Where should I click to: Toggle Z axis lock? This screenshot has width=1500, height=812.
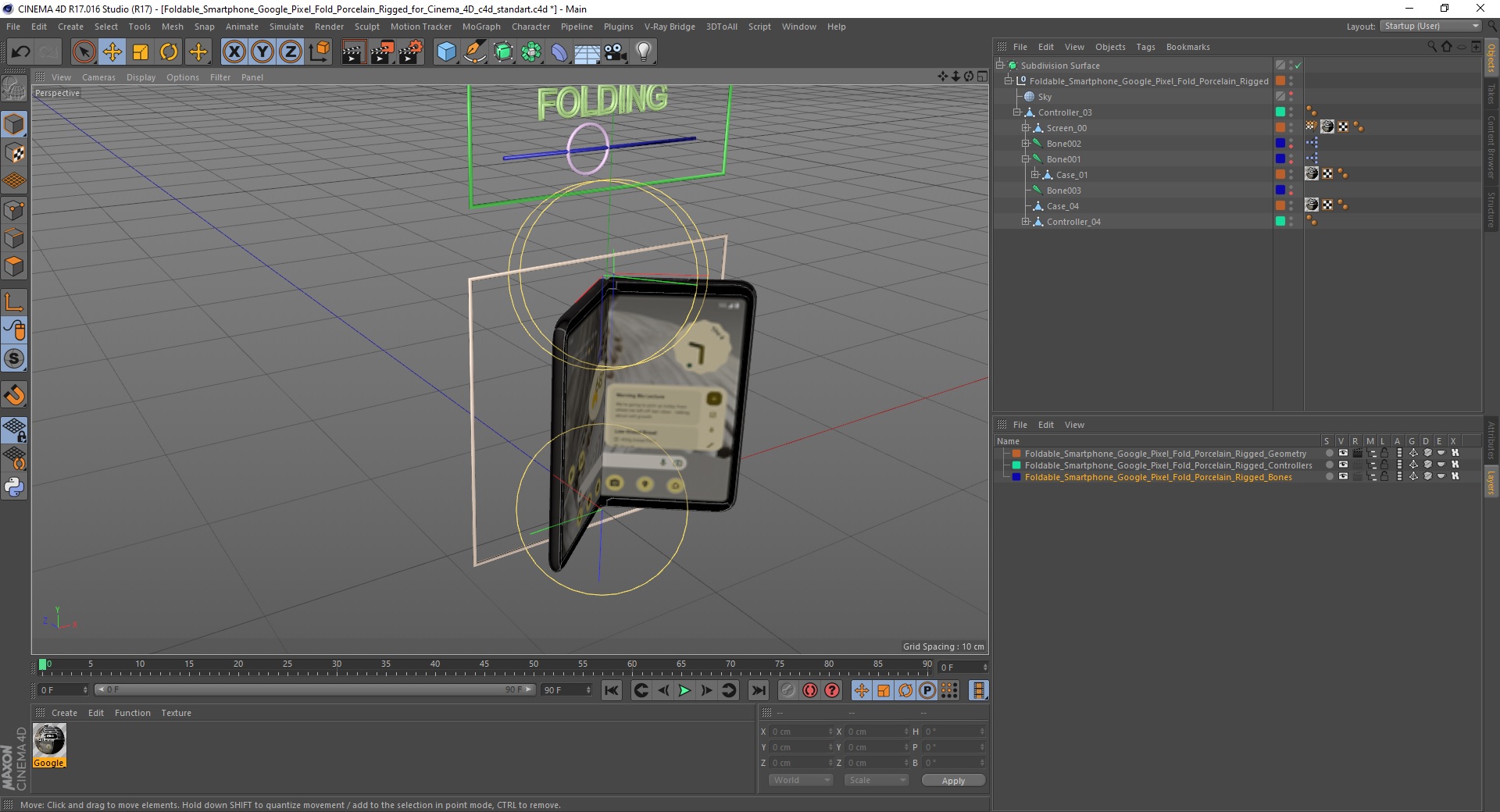[x=291, y=52]
